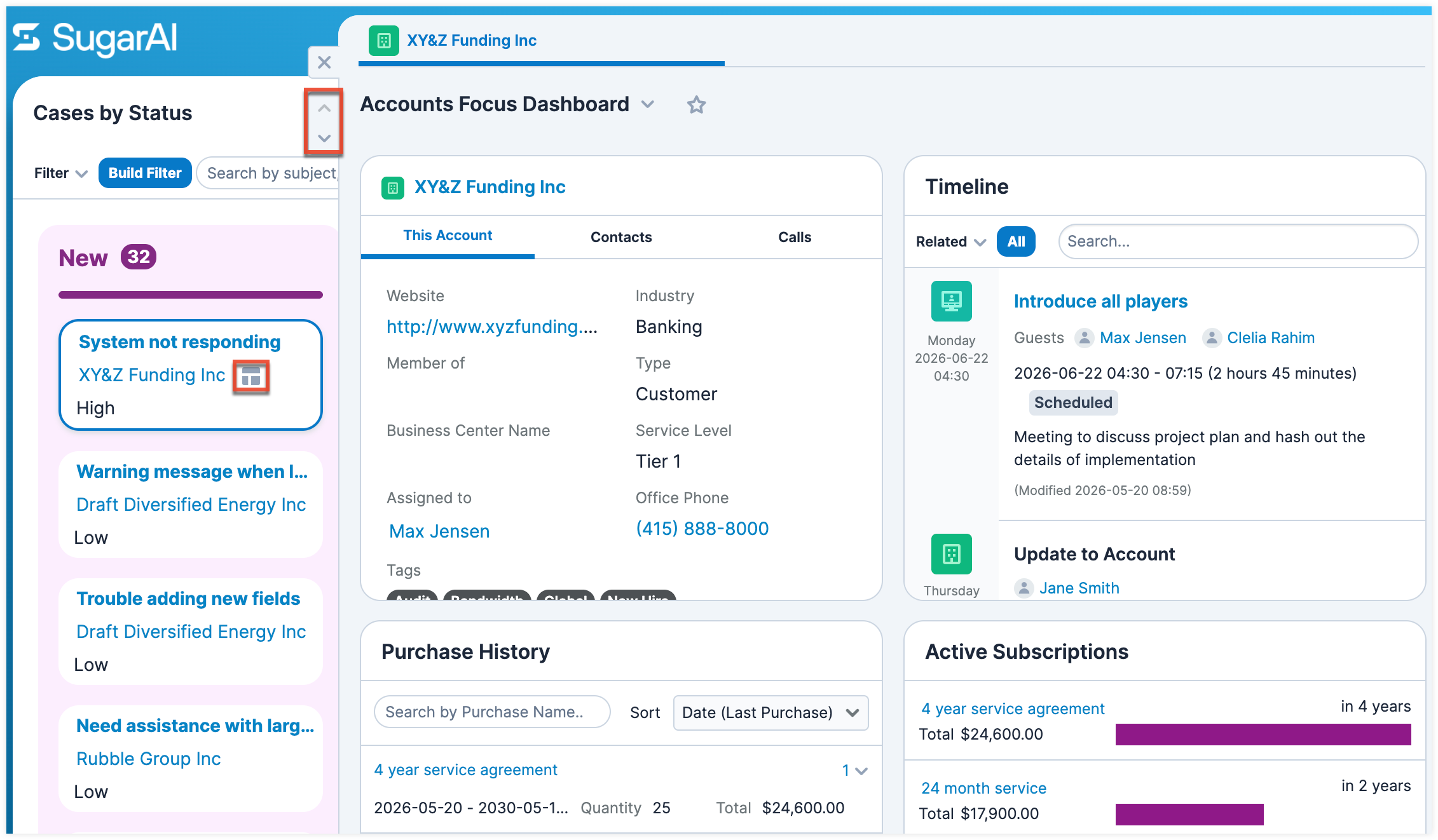1438x840 pixels.
Task: Click the meeting icon for Introduce all players
Action: [x=952, y=301]
